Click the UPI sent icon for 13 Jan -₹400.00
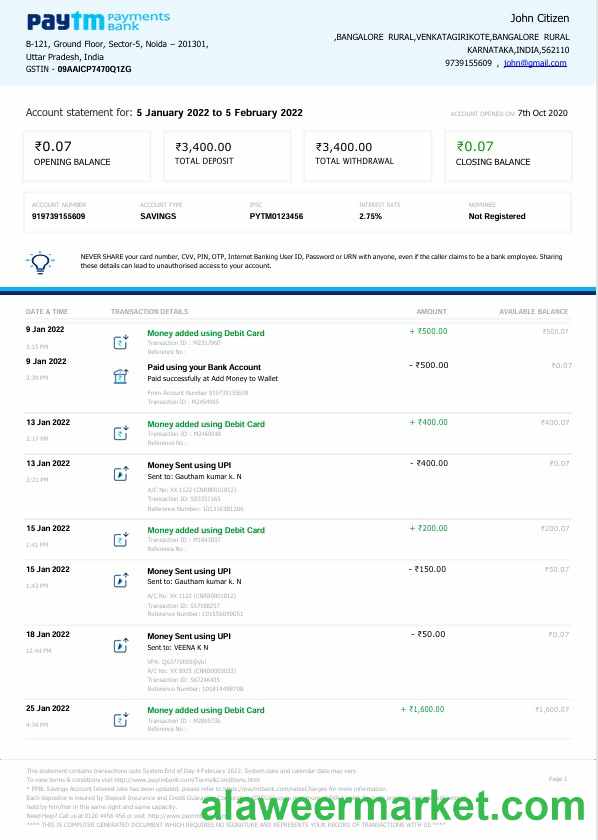598x840 pixels. [121, 474]
